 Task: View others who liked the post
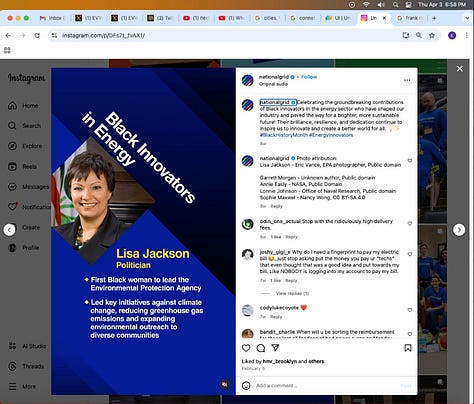(316, 361)
